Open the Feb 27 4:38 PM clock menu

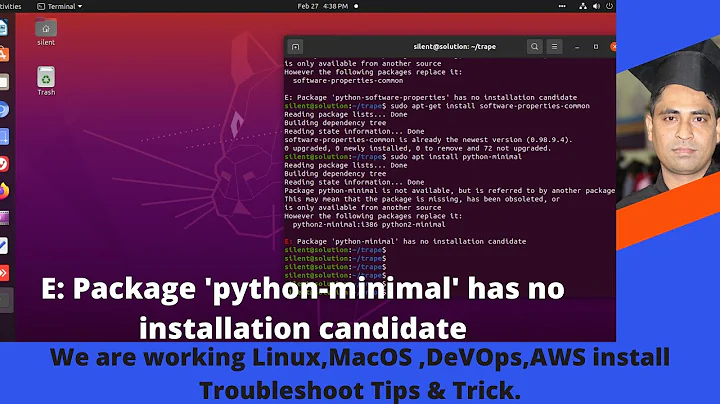click(x=322, y=6)
